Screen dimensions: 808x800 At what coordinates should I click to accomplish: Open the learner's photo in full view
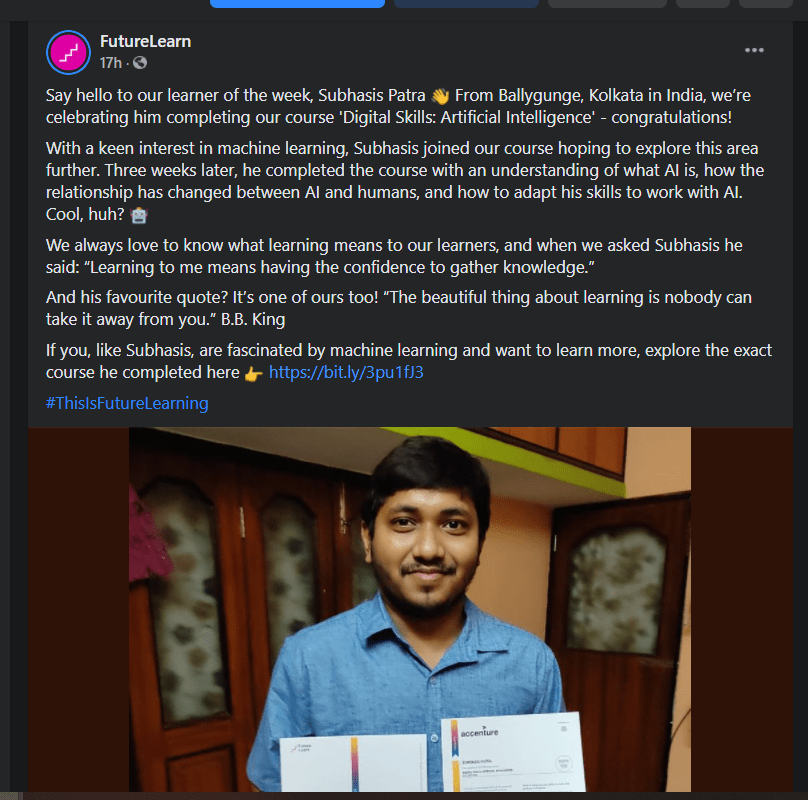click(410, 609)
